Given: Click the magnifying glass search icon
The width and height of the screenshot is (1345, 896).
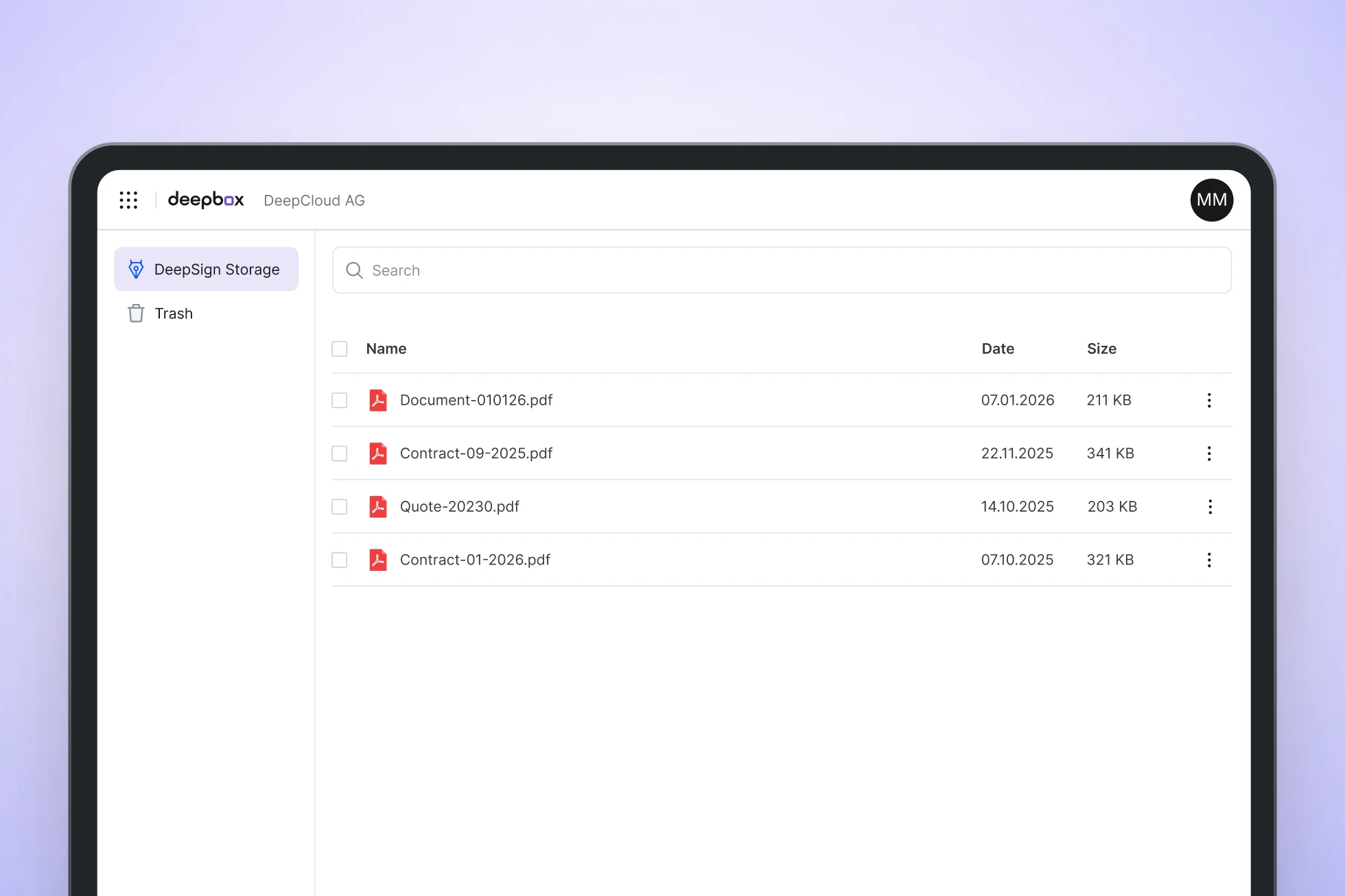Looking at the screenshot, I should click(354, 270).
